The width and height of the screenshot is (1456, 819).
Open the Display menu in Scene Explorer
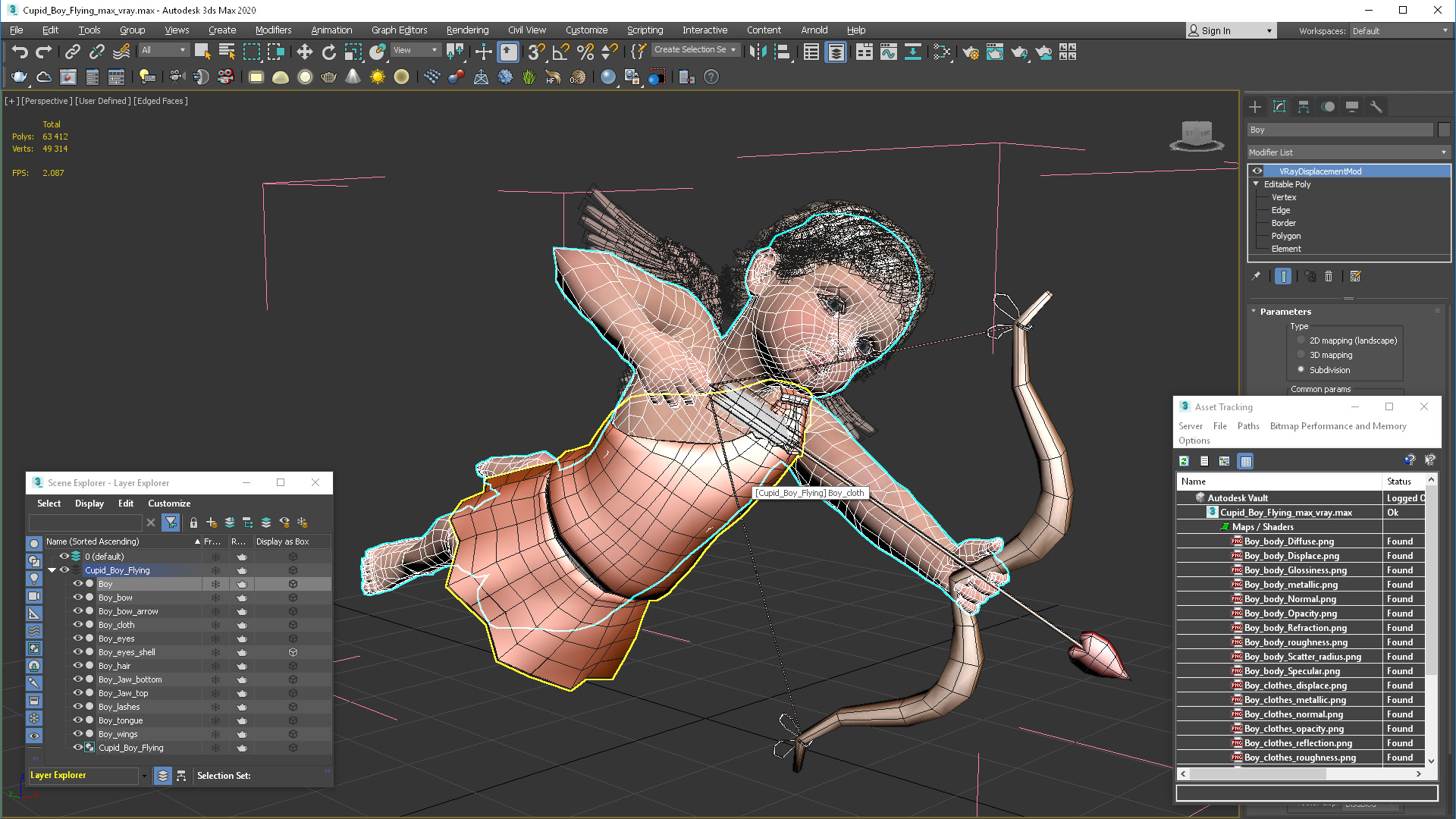pos(89,504)
